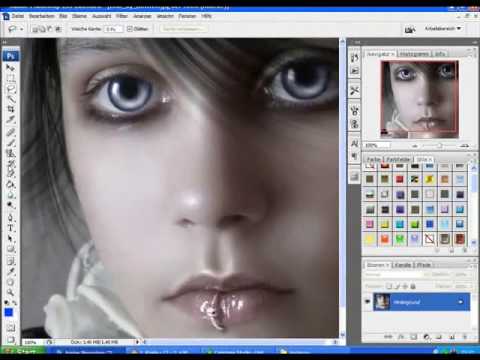Select the Rectangular Marquee tool
Image resolution: width=480 pixels, height=360 pixels.
(10, 79)
